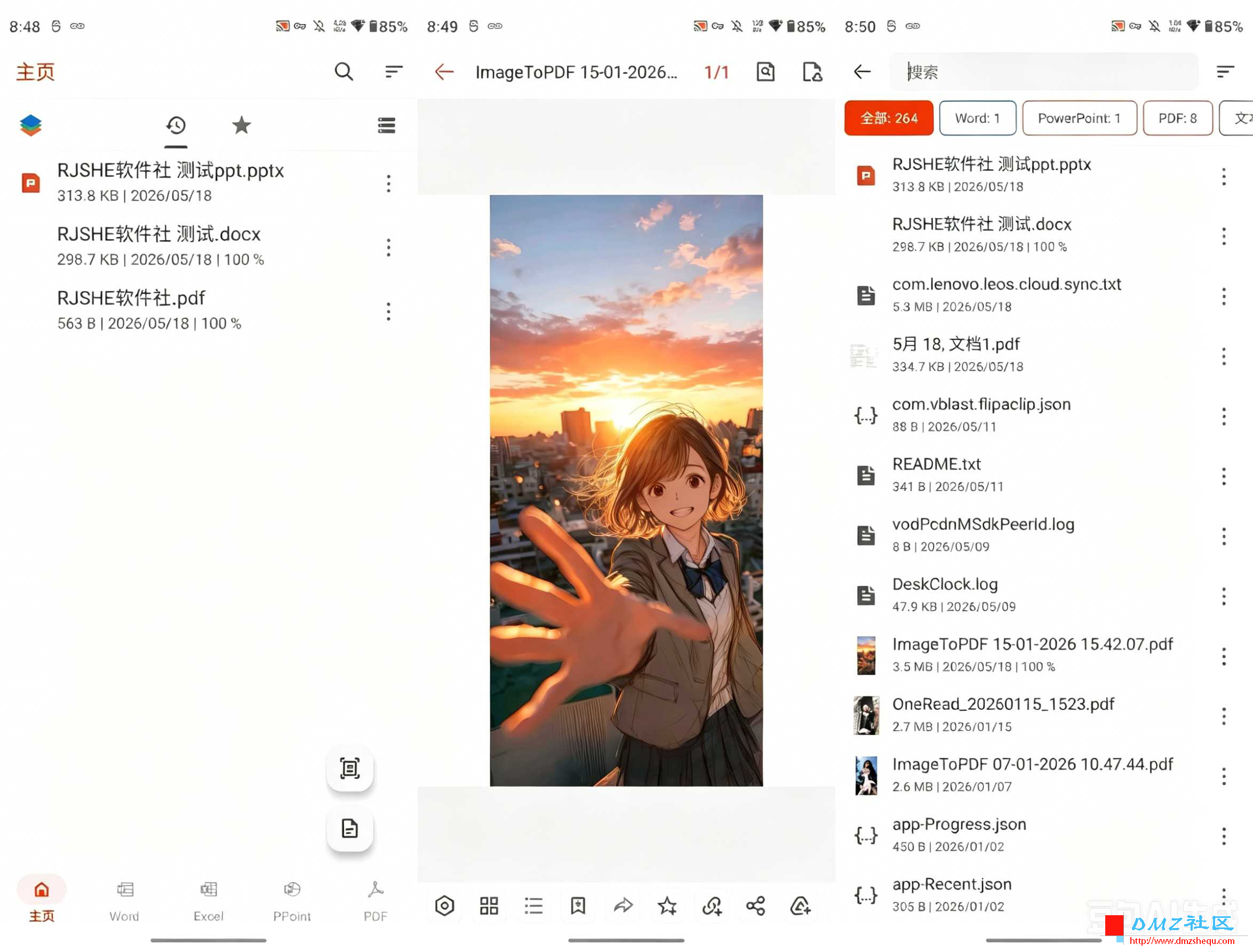Viewport: 1253px width, 952px height.
Task: Tap the forward arrow icon in viewer toolbar
Action: point(623,906)
